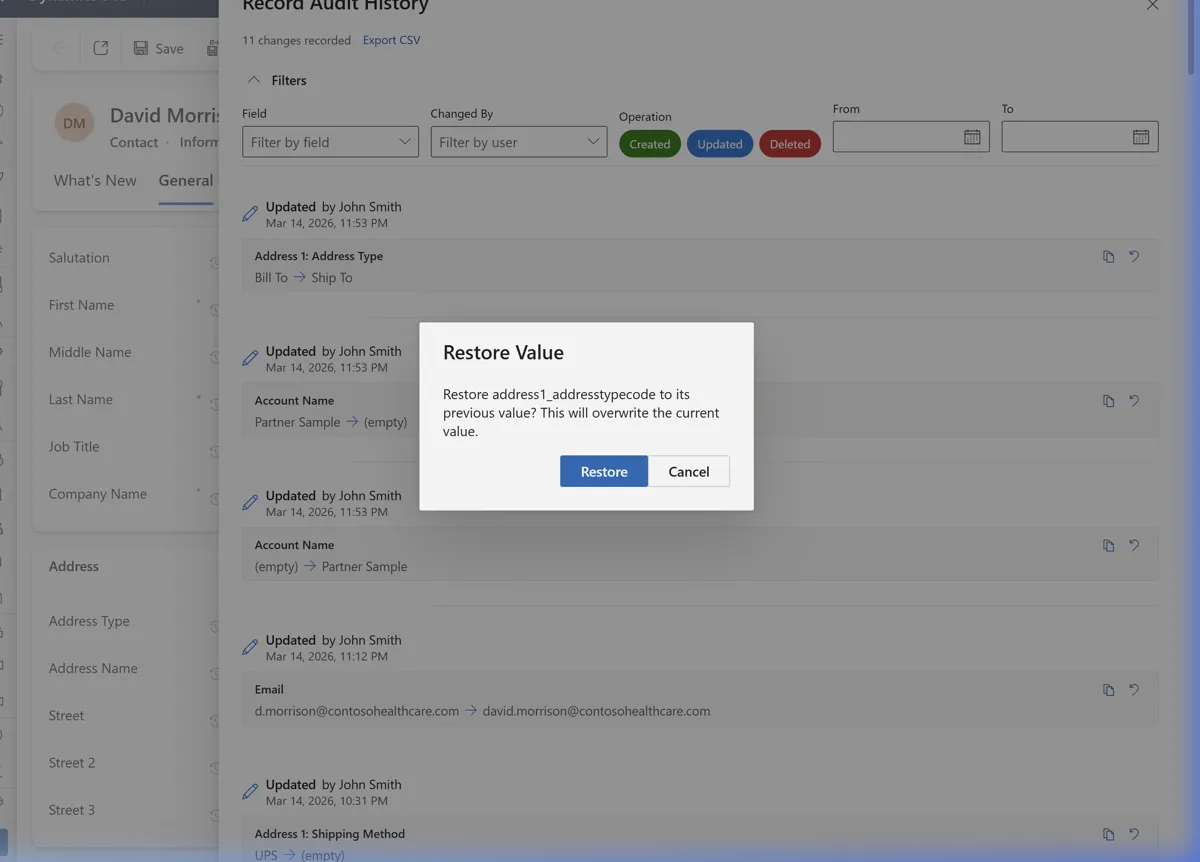Open the From date calendar picker
The image size is (1200, 862).
[972, 136]
